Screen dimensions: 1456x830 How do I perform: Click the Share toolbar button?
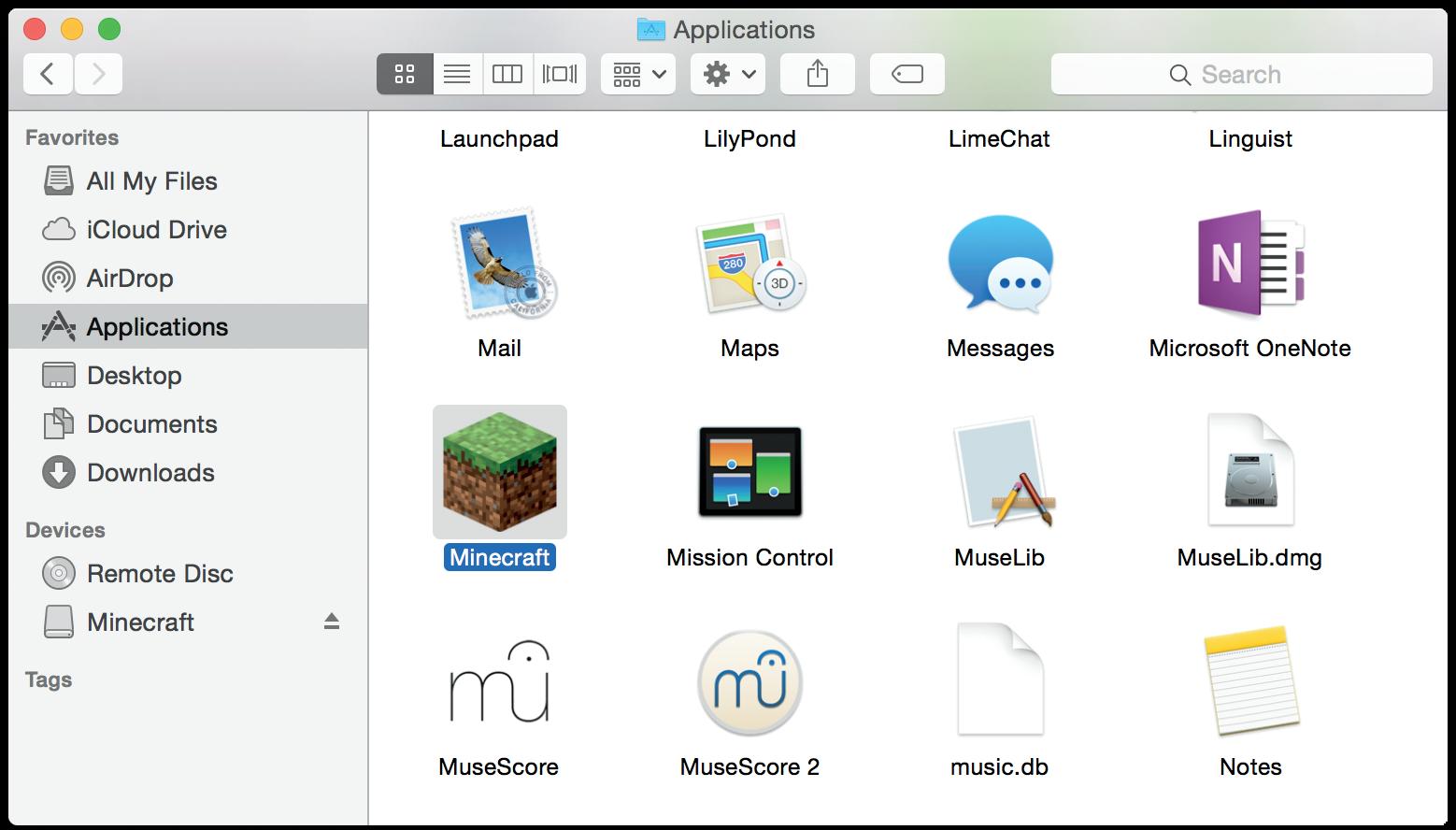[818, 74]
